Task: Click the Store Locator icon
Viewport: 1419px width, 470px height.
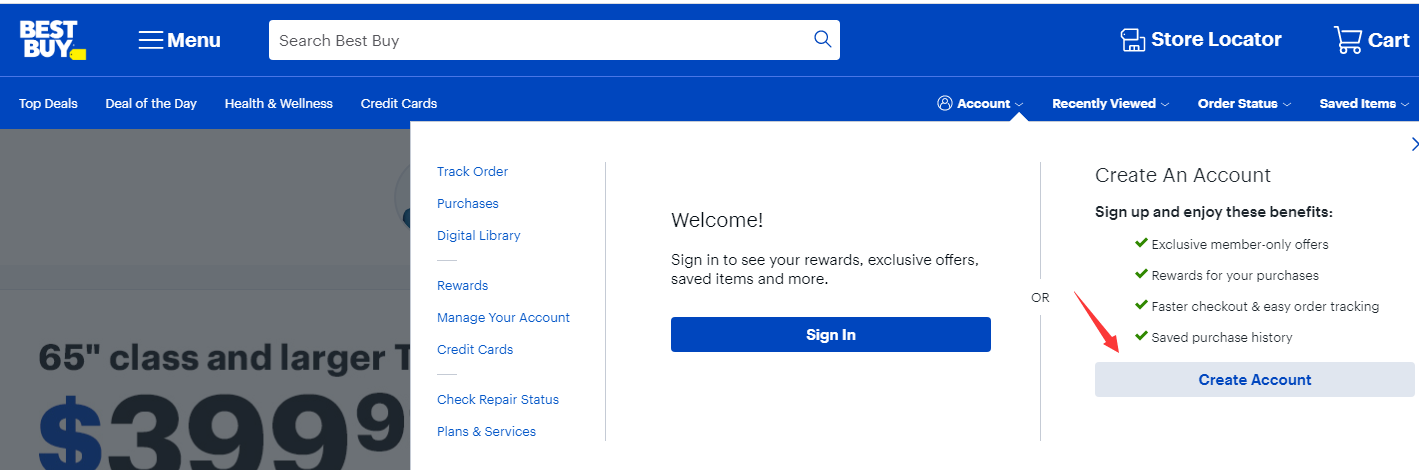Action: click(1132, 40)
